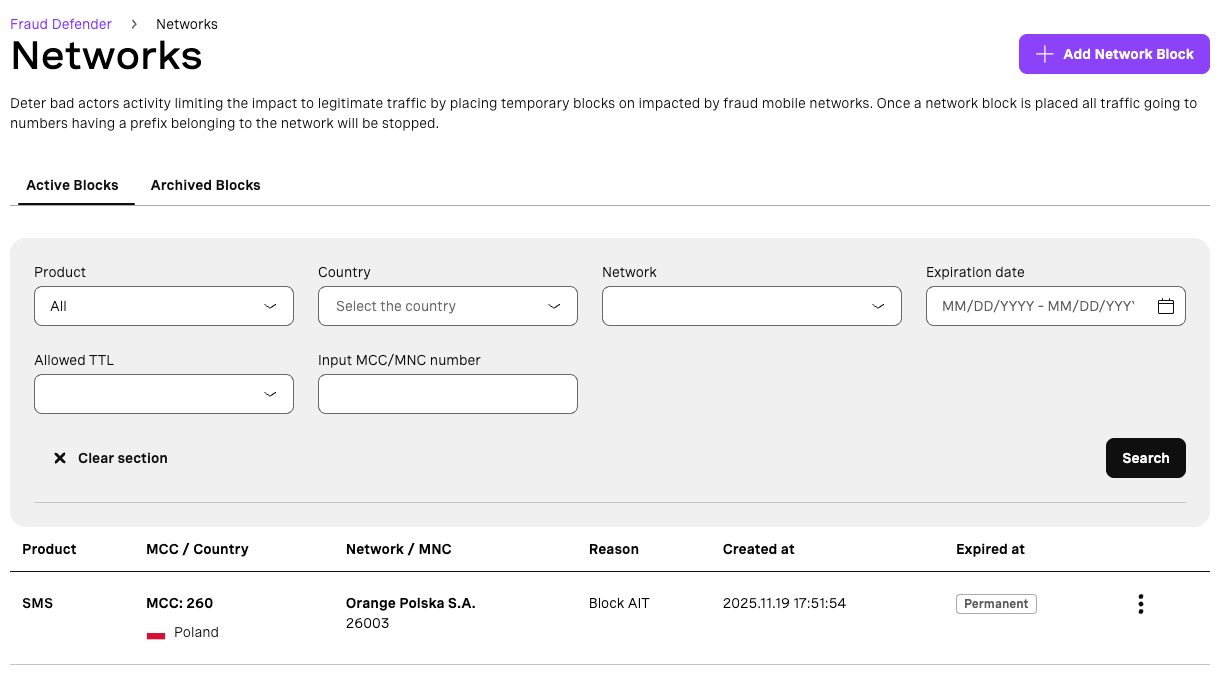Click the X icon beside Clear section

point(60,458)
